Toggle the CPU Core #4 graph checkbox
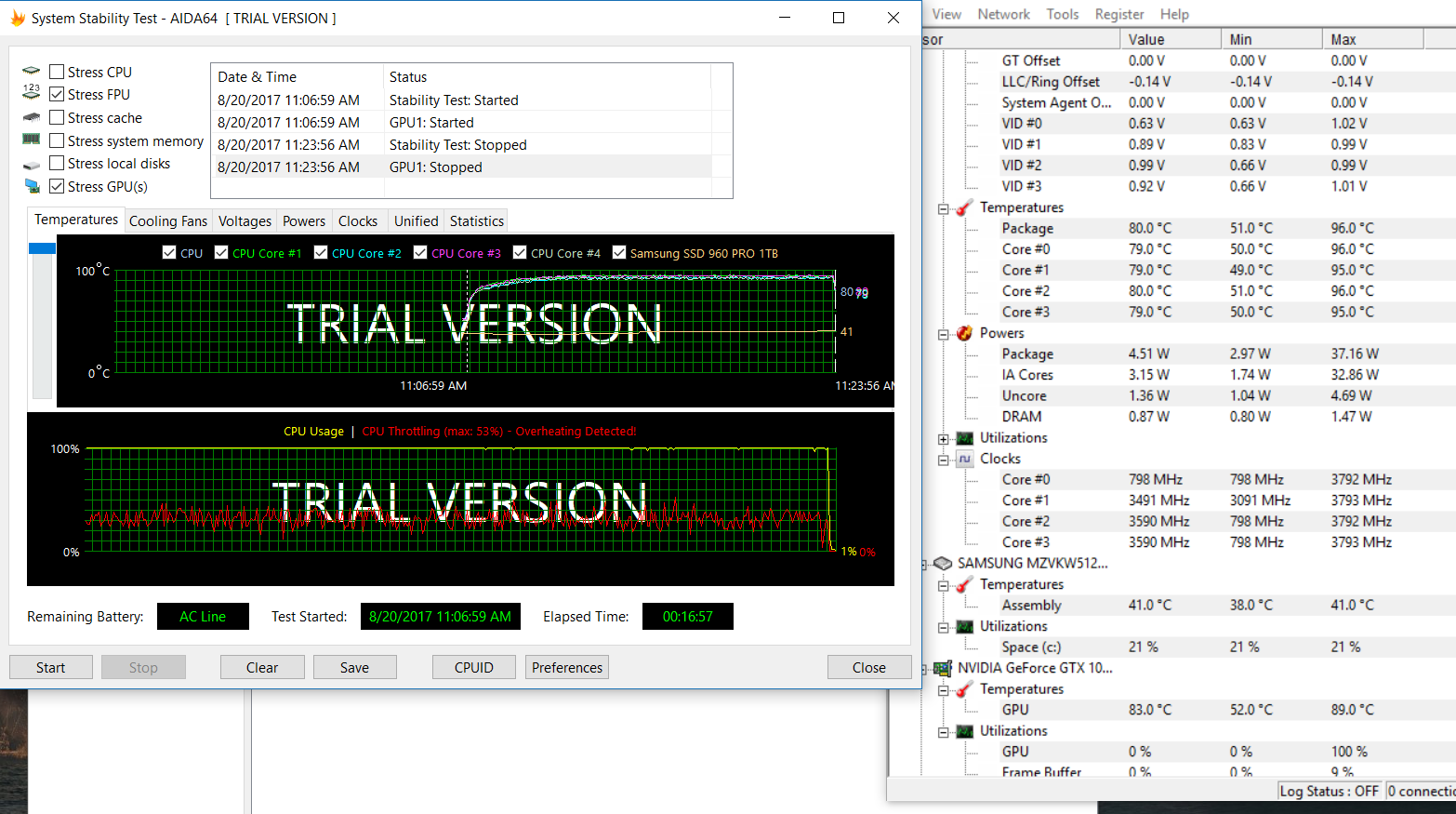The width and height of the screenshot is (1456, 814). 520,252
